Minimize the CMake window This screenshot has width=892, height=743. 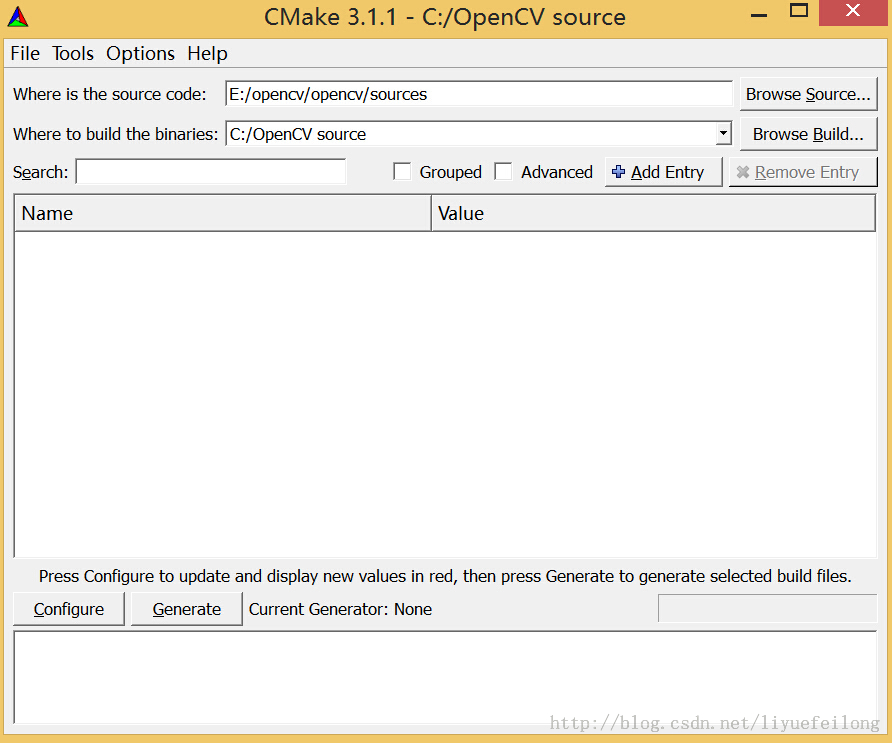759,15
